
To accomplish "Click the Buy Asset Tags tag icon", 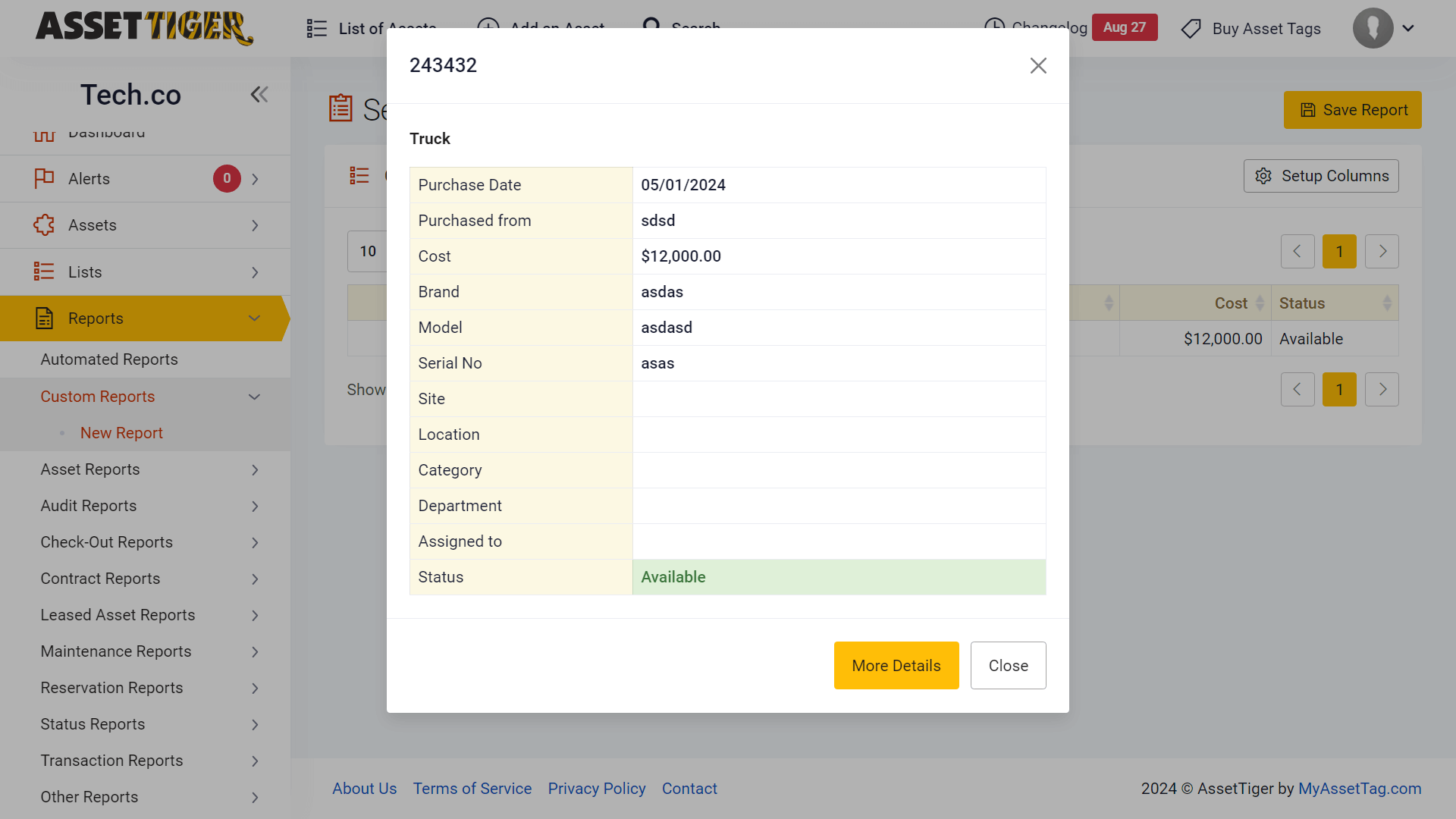I will pos(1191,29).
